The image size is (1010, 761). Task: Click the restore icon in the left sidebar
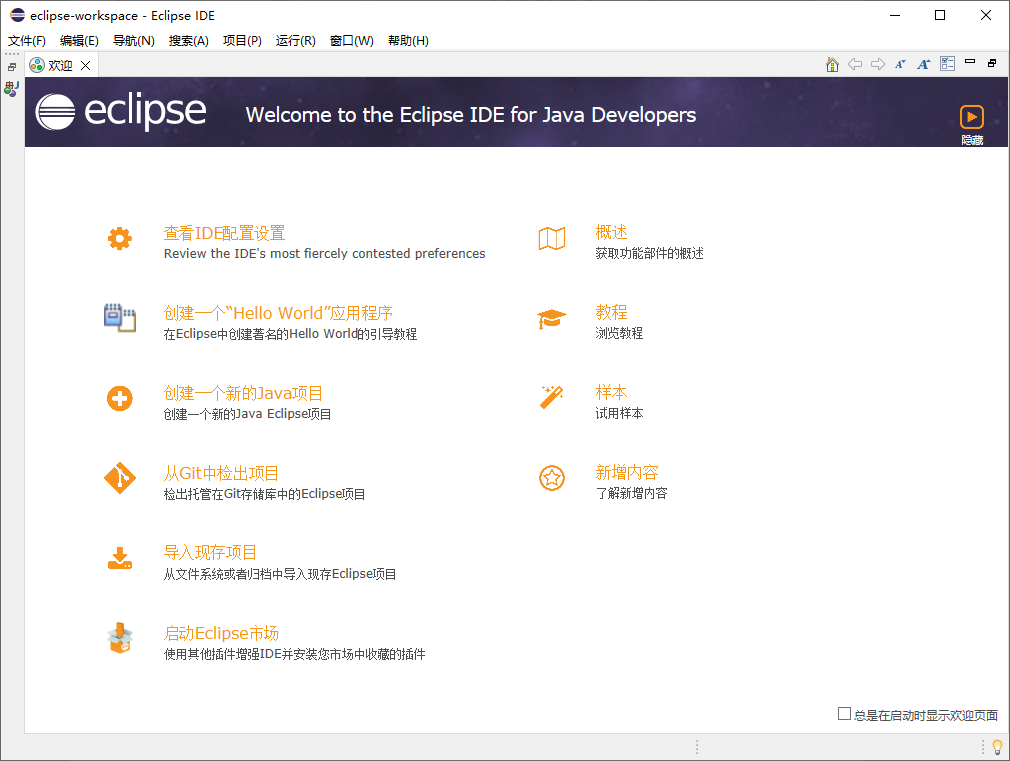[12, 67]
